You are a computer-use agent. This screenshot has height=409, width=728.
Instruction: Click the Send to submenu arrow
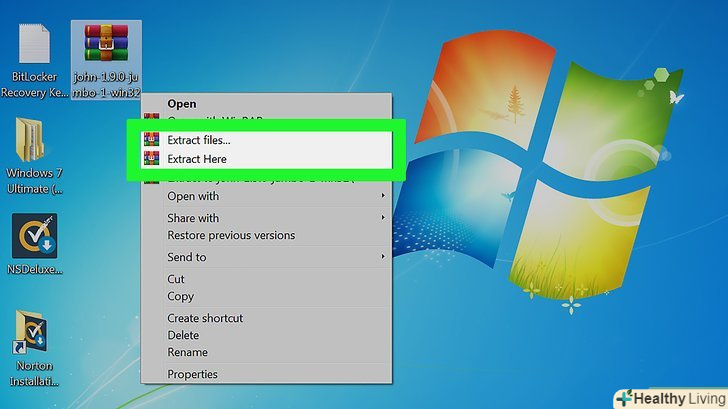coord(383,257)
